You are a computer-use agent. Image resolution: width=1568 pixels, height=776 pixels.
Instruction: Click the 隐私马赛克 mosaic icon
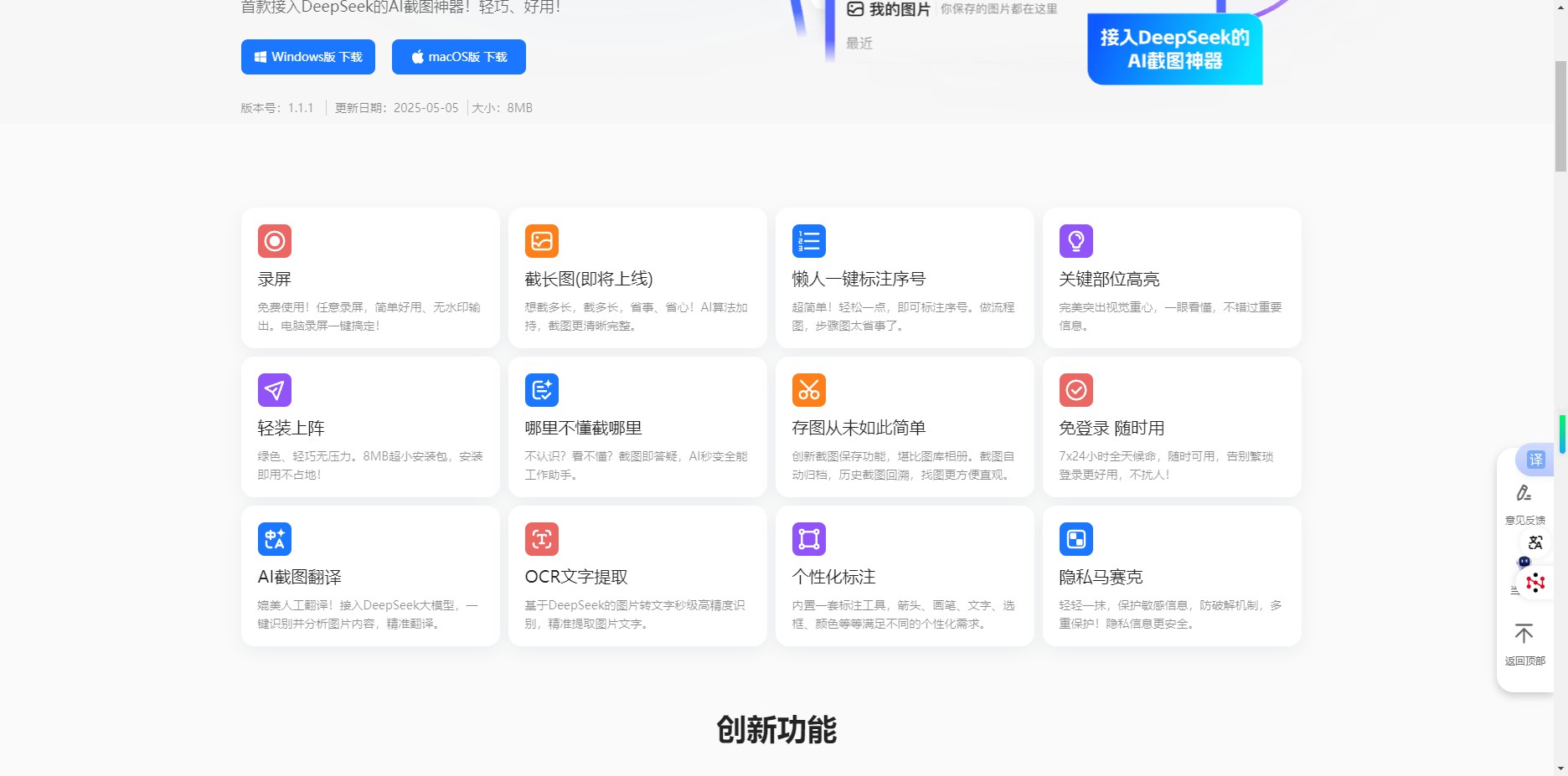(1075, 539)
